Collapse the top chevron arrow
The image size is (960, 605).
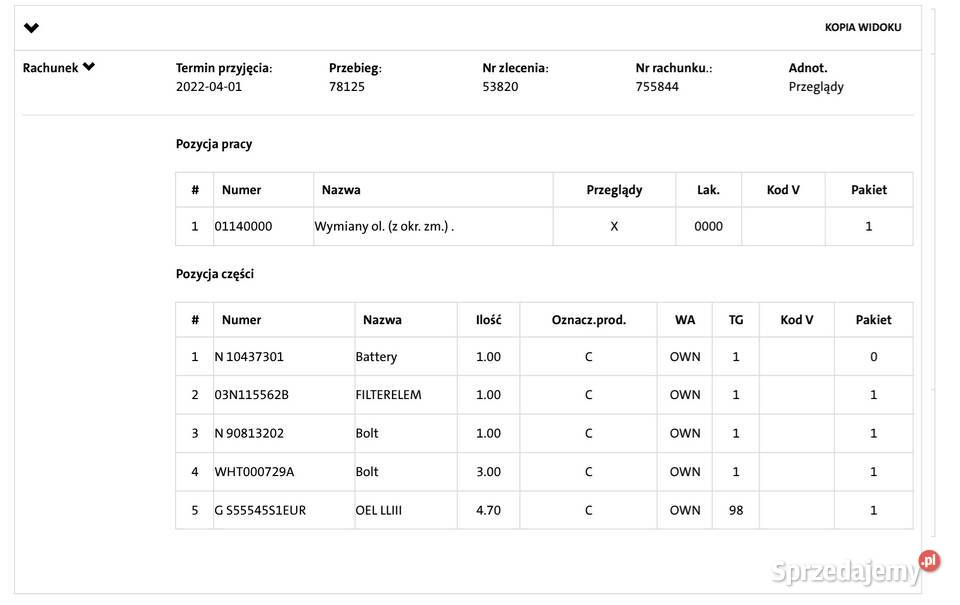[31, 28]
